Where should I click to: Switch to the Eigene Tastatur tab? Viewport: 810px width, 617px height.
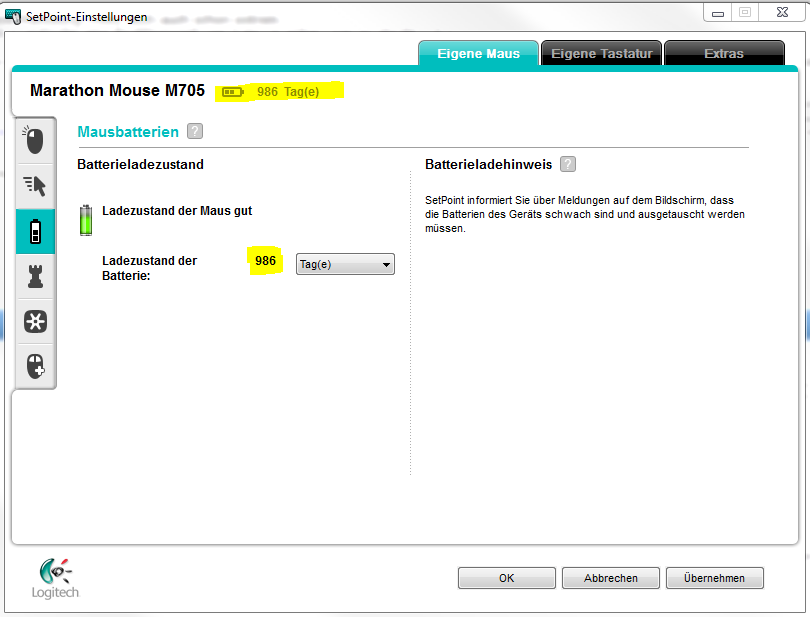[601, 53]
